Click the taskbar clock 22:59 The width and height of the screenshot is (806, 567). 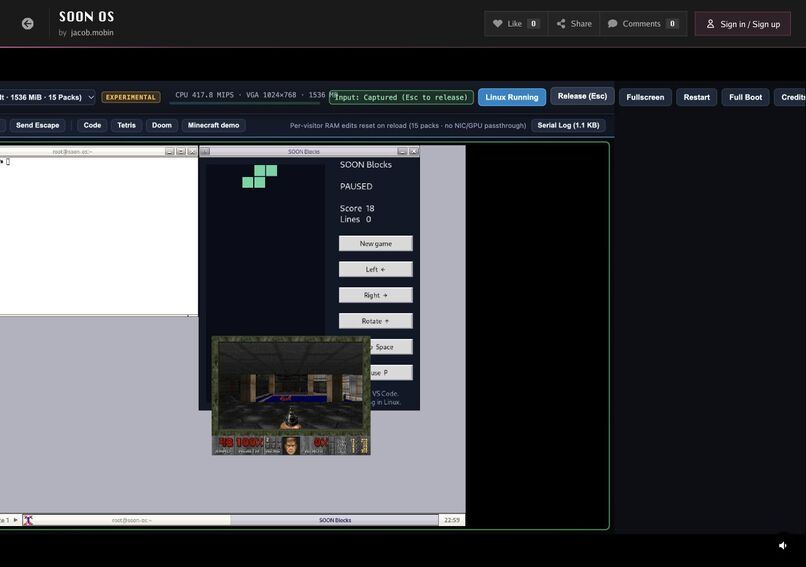click(x=452, y=520)
